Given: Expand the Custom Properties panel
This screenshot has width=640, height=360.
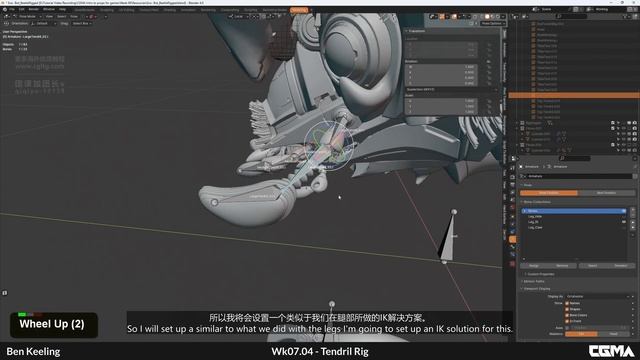Looking at the screenshot, I should pyautogui.click(x=539, y=274).
